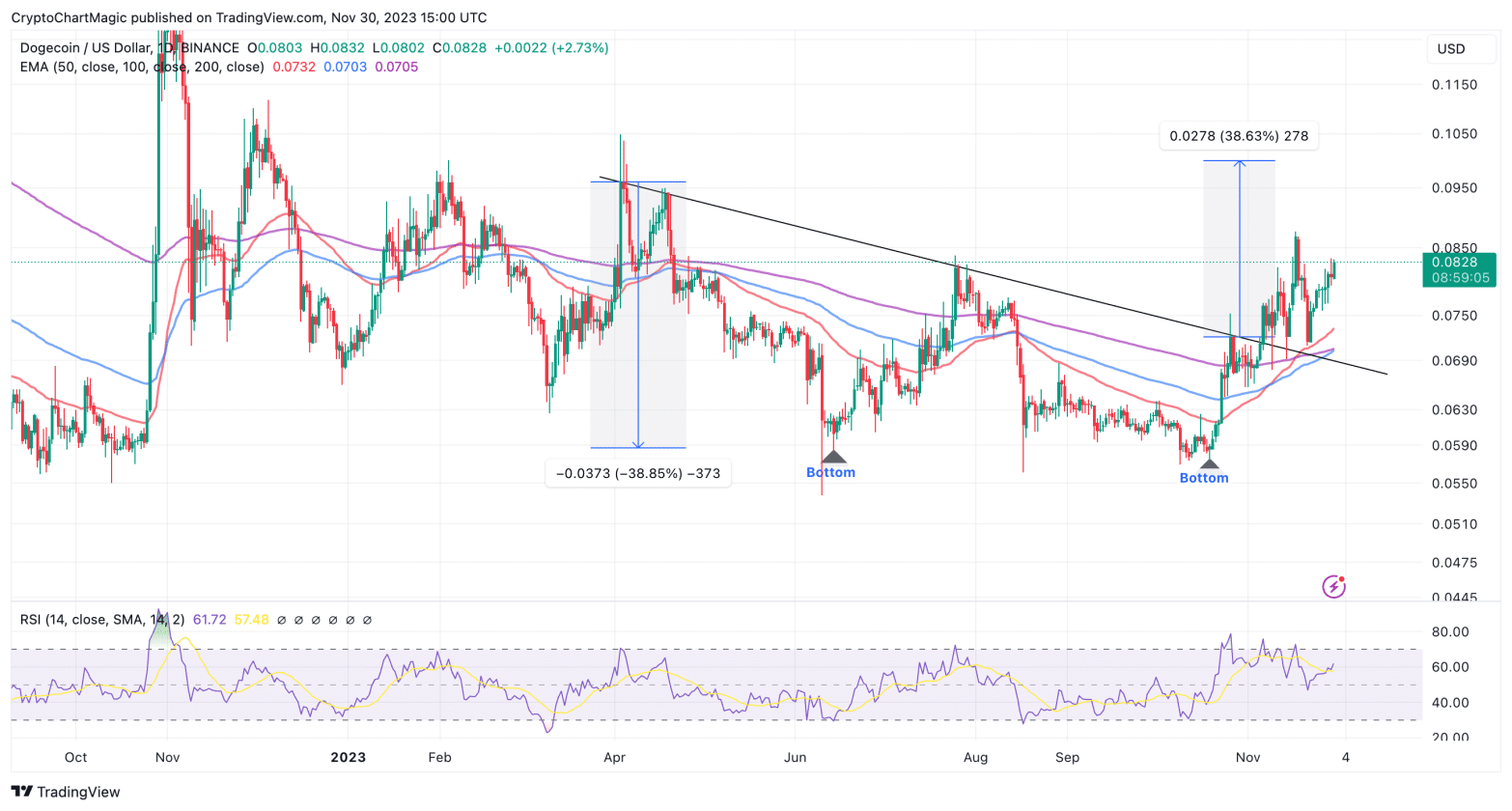Click the −0.0373 (−38.85%) −373 measurement label
The width and height of the screenshot is (1512, 811).
tap(638, 473)
